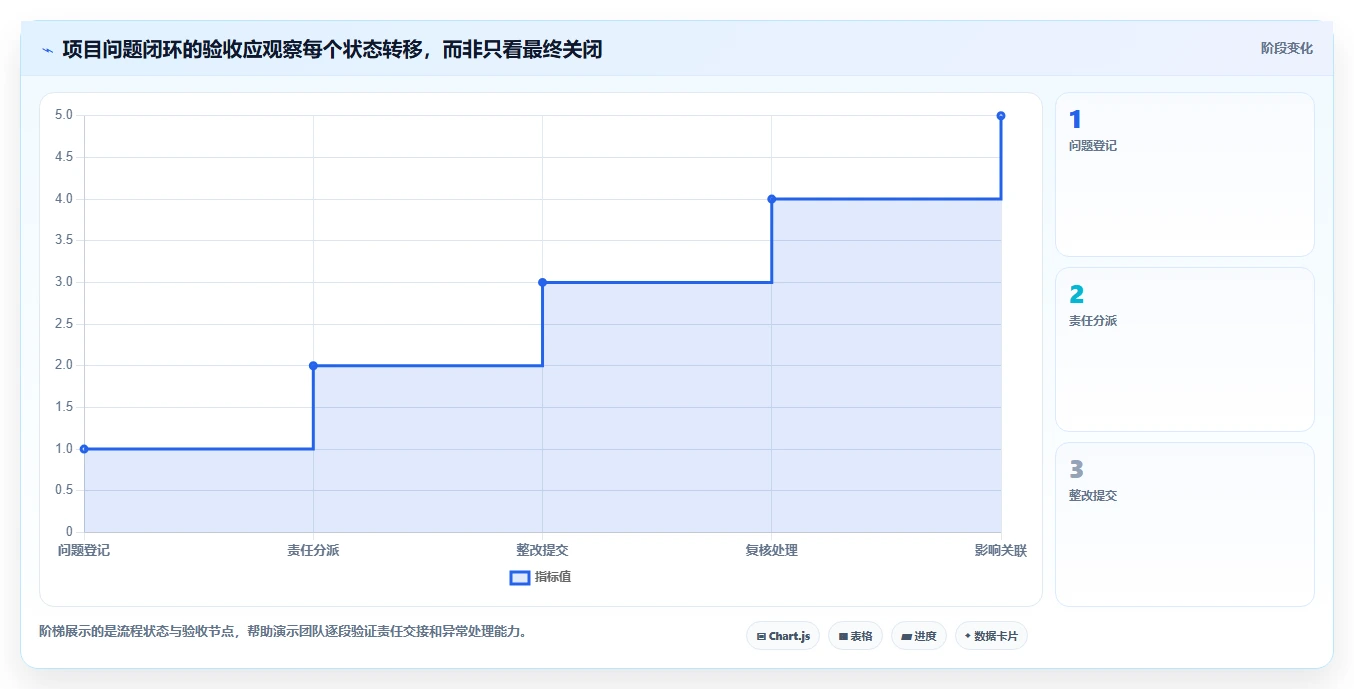This screenshot has width=1354, height=689.
Task: Click the footnote text starting 阶梯展示
Action: (x=283, y=631)
